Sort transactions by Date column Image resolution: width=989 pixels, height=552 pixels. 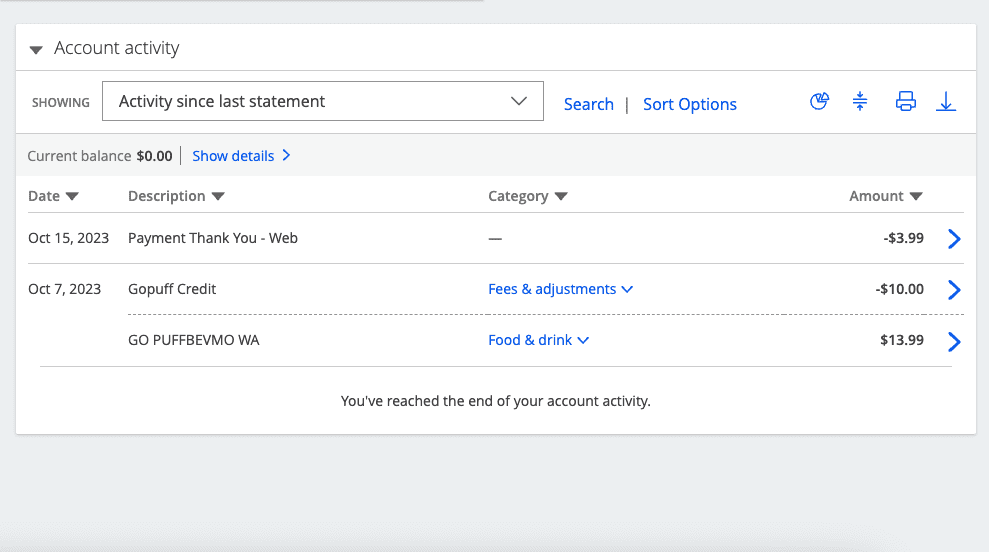click(x=53, y=196)
